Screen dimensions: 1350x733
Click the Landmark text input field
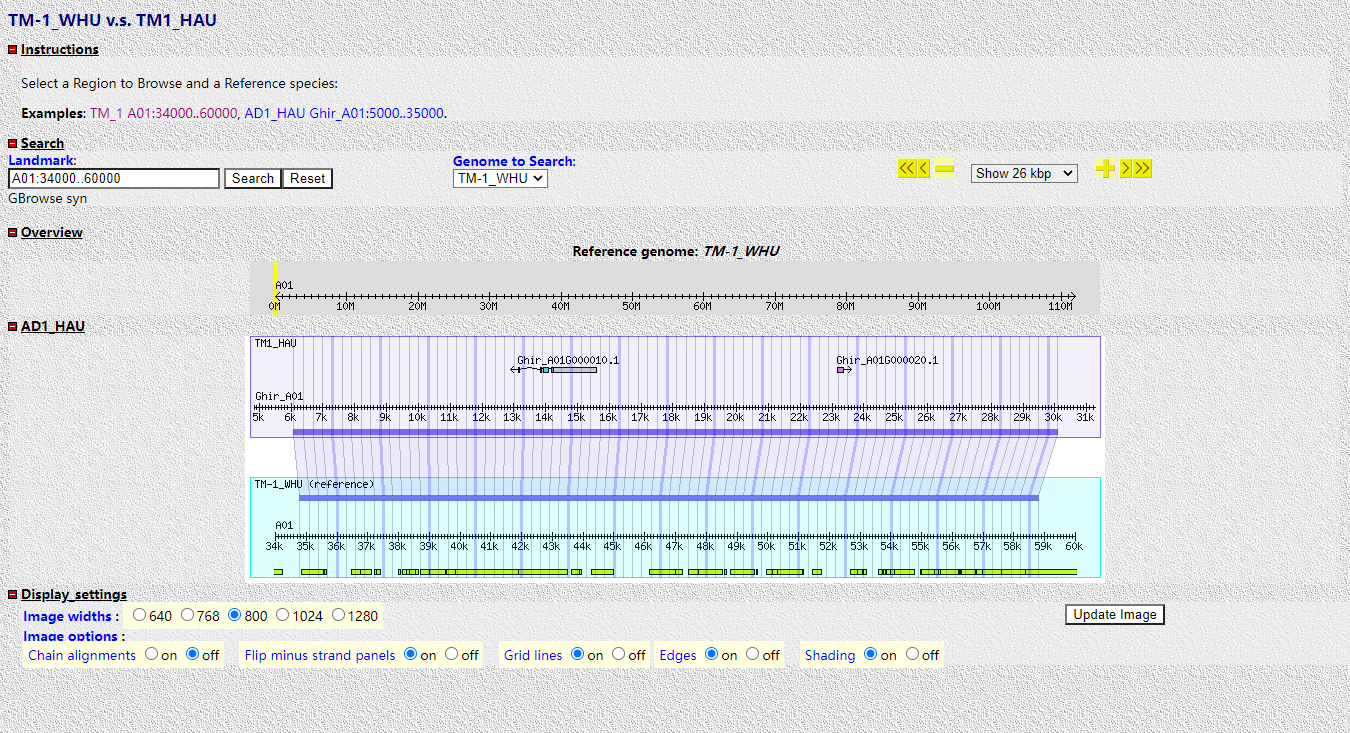tap(114, 178)
